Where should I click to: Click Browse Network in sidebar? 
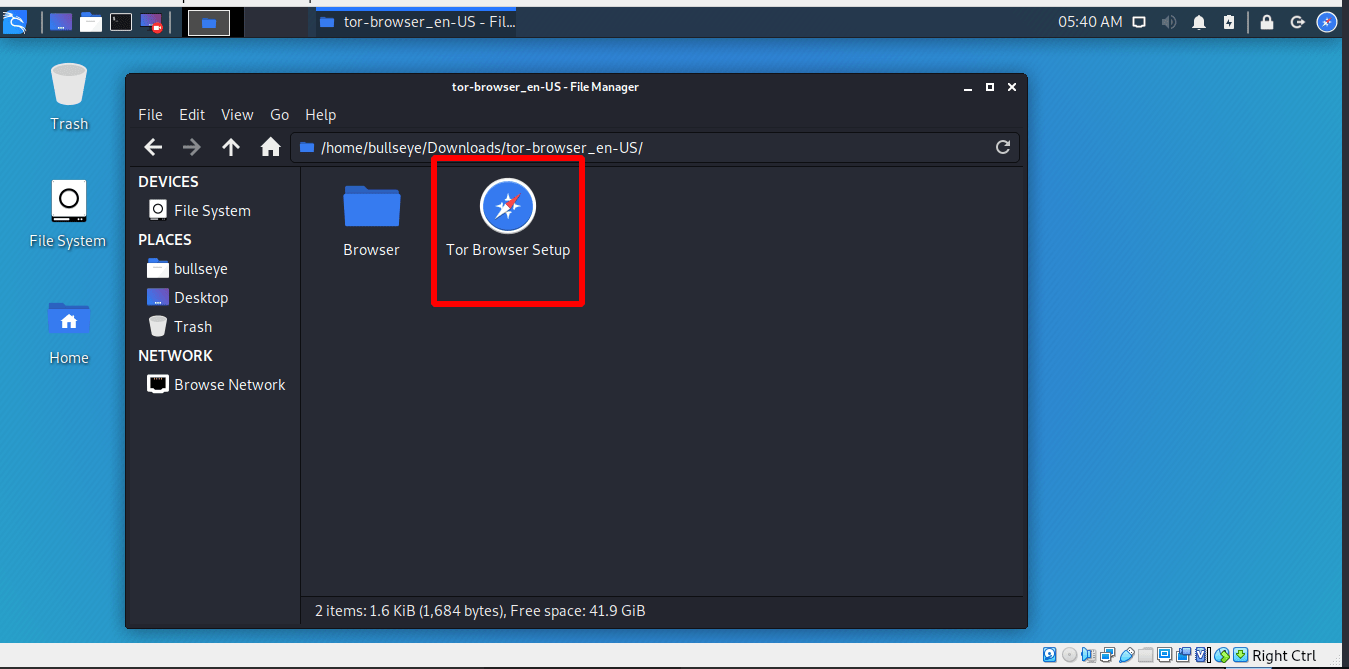tap(216, 384)
